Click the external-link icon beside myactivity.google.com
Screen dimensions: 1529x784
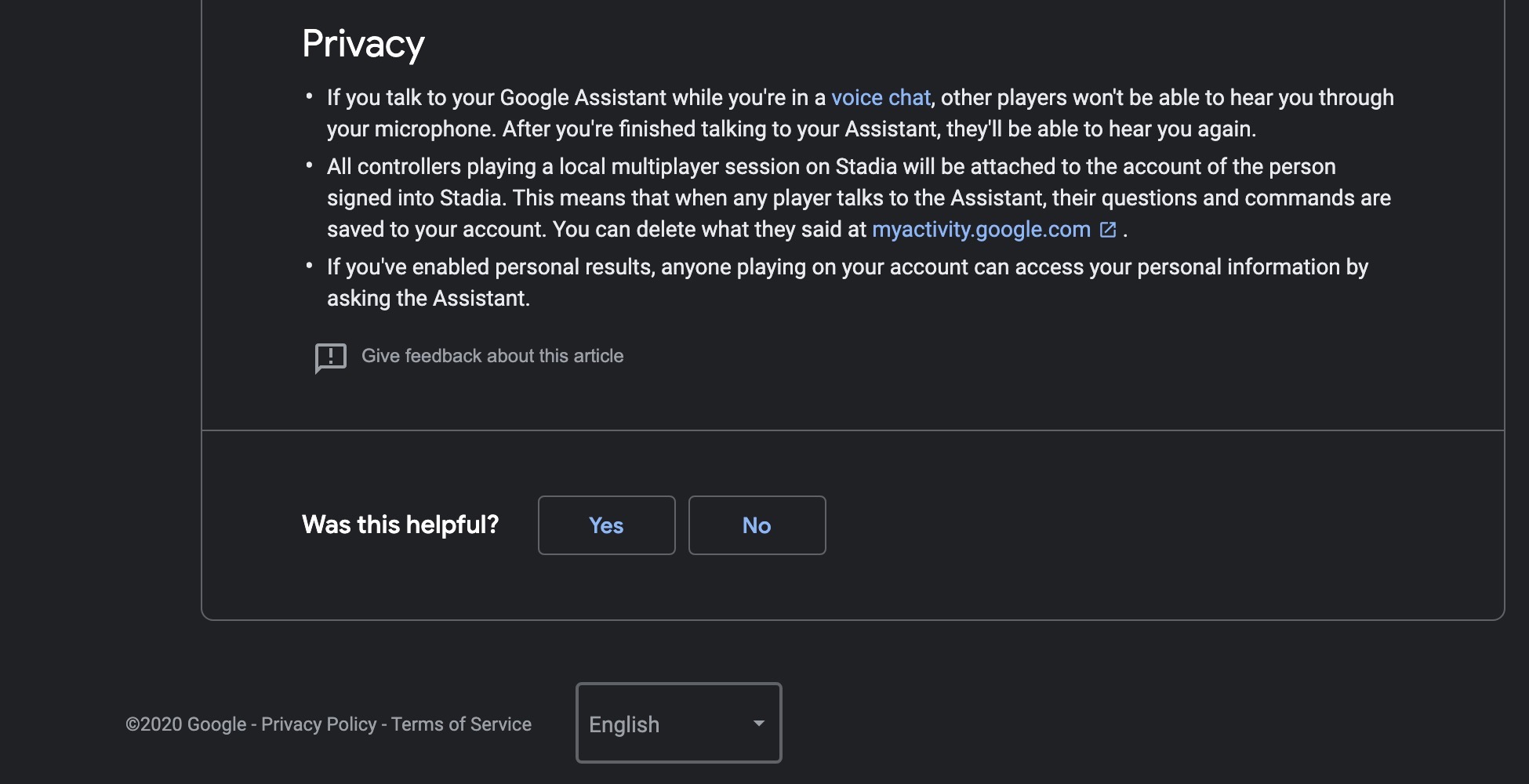pyautogui.click(x=1107, y=229)
